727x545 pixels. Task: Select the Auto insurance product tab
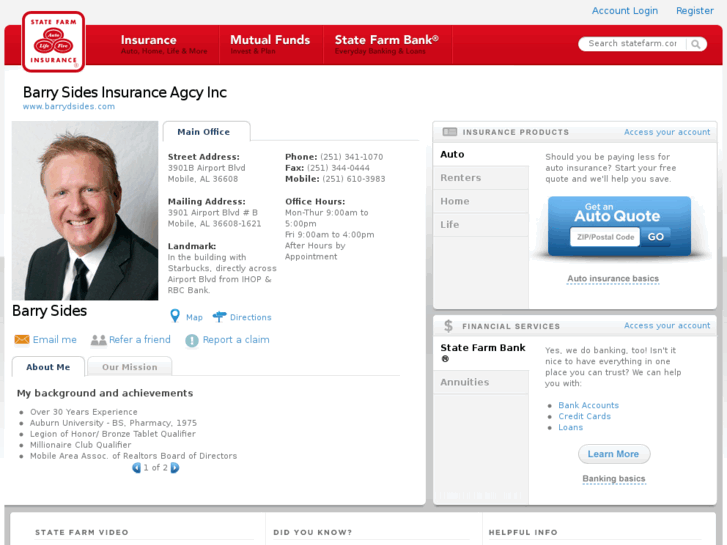481,154
